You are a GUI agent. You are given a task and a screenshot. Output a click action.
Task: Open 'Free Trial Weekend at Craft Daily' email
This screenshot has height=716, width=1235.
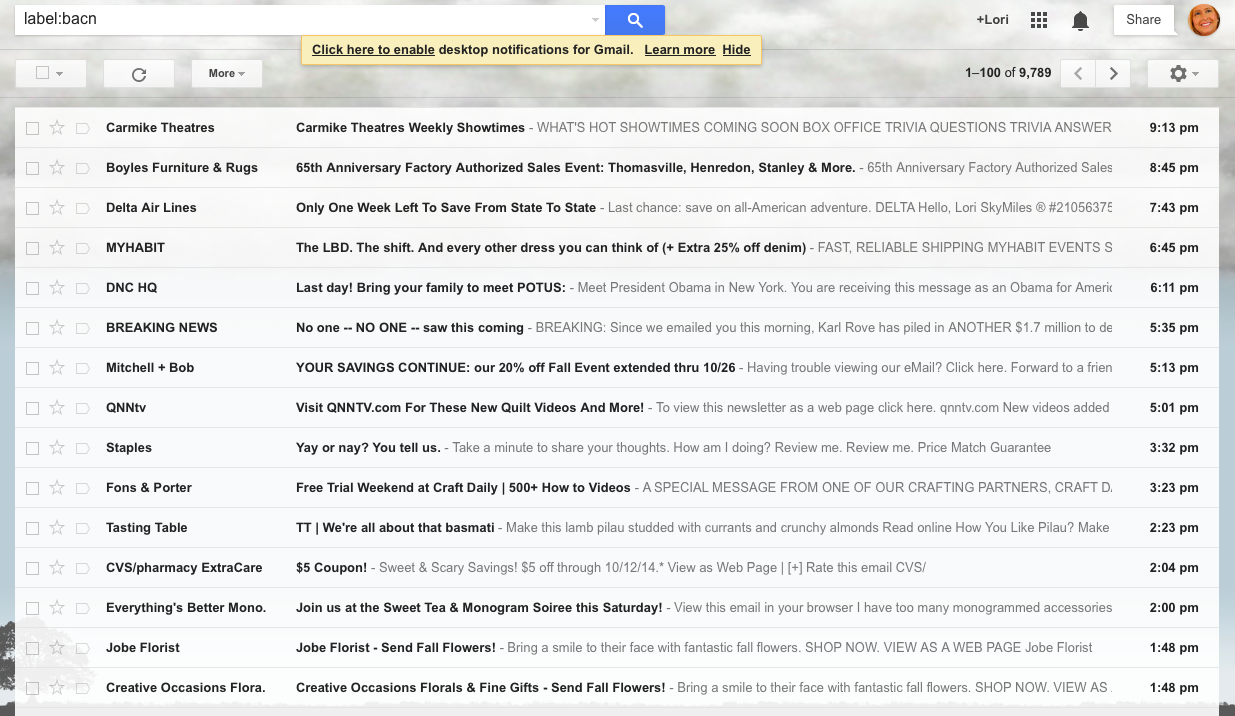(x=463, y=487)
